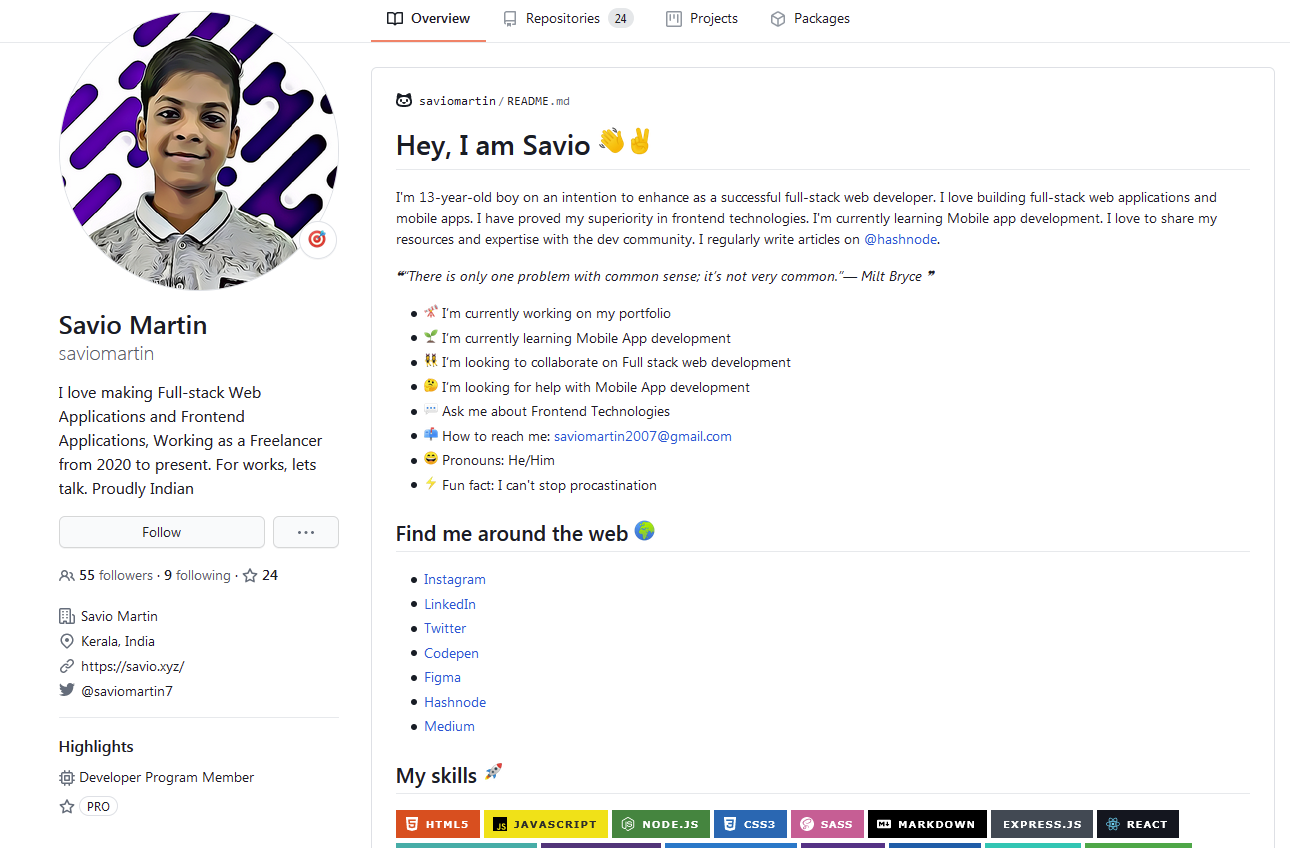Click Savio Martin's profile avatar
This screenshot has width=1290, height=848.
pos(199,151)
